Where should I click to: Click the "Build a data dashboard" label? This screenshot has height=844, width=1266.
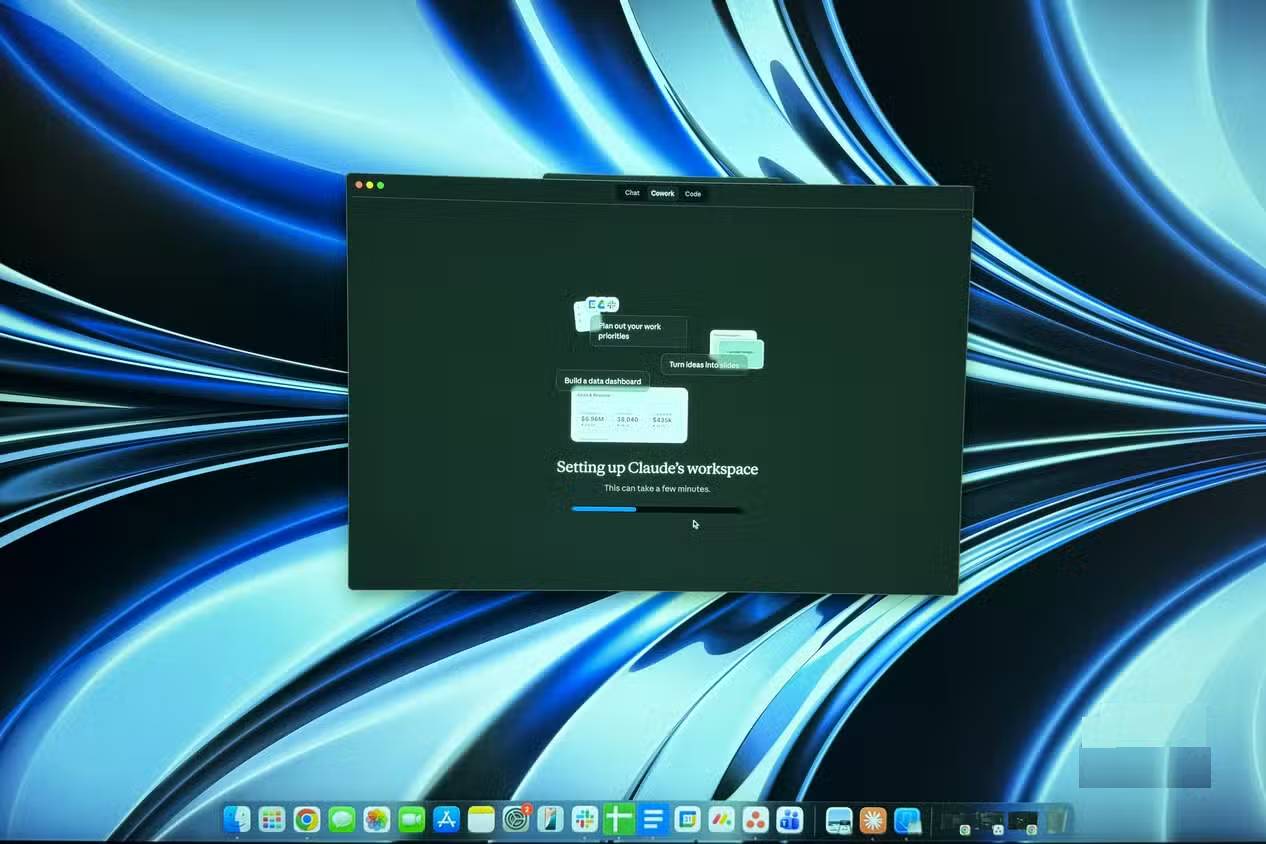pyautogui.click(x=603, y=381)
